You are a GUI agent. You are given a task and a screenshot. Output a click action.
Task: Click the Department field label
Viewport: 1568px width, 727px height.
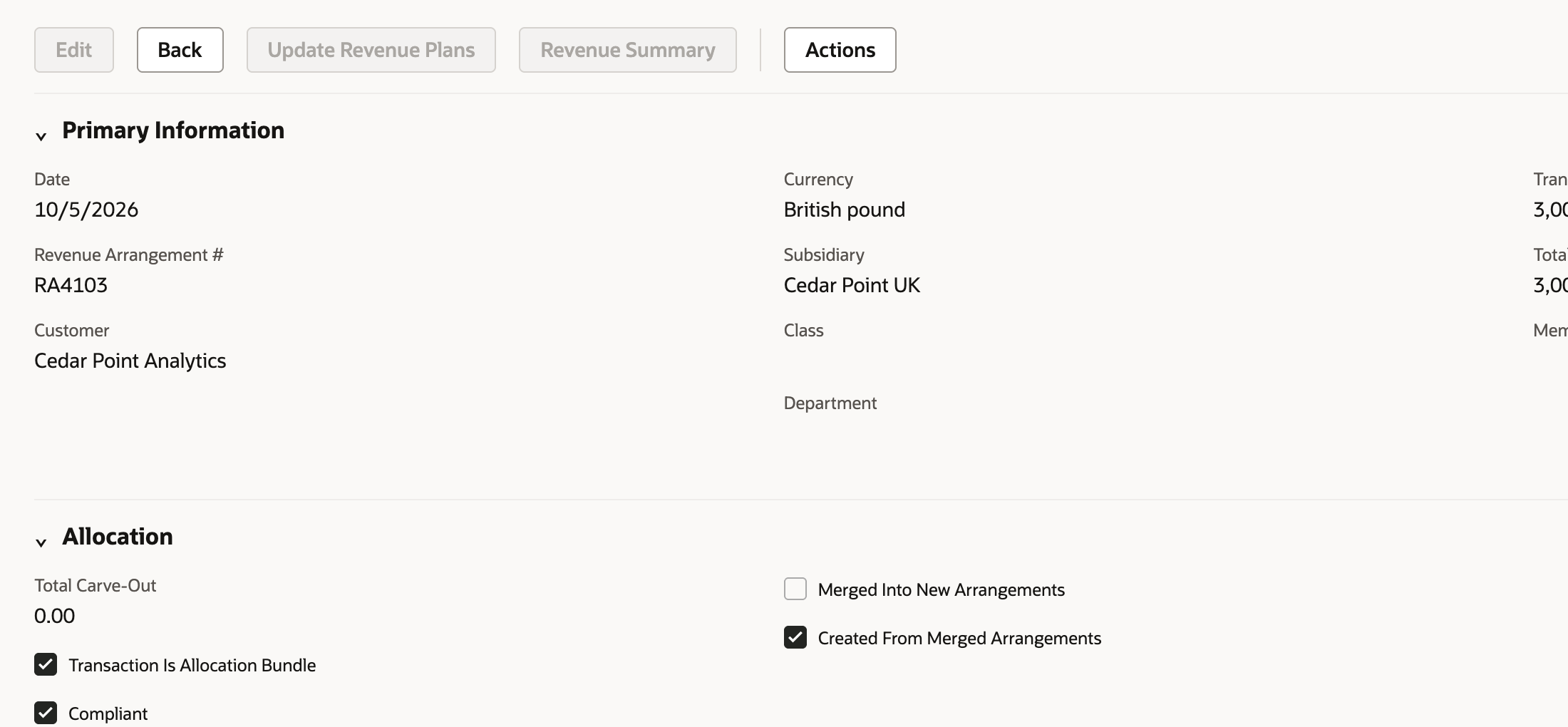[x=830, y=403]
